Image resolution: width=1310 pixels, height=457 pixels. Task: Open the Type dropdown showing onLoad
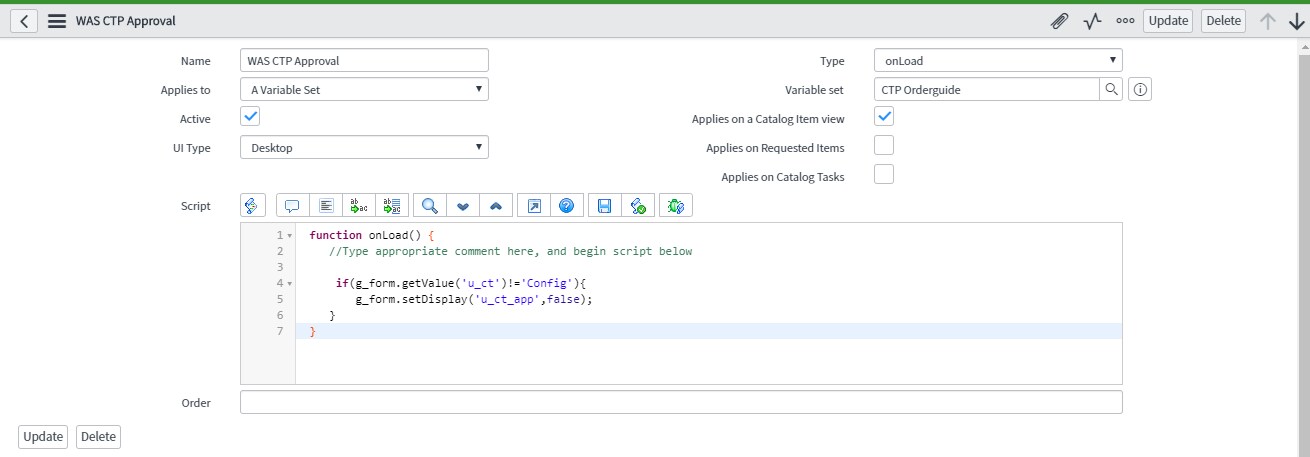pyautogui.click(x=998, y=61)
